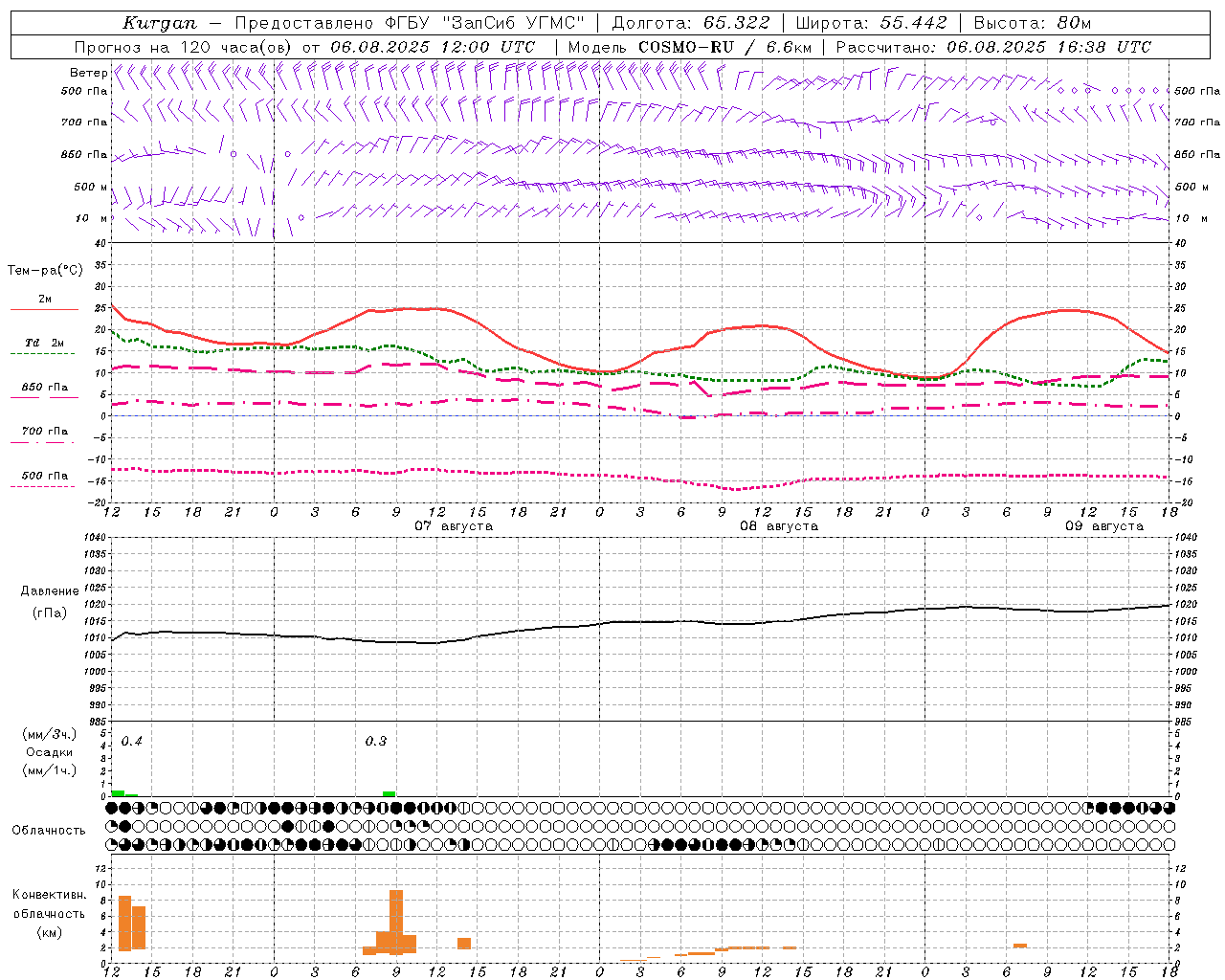Image resolution: width=1225 pixels, height=980 pixels.
Task: Click the "500 гПа" dotted temperature legend entry
Action: 45,479
